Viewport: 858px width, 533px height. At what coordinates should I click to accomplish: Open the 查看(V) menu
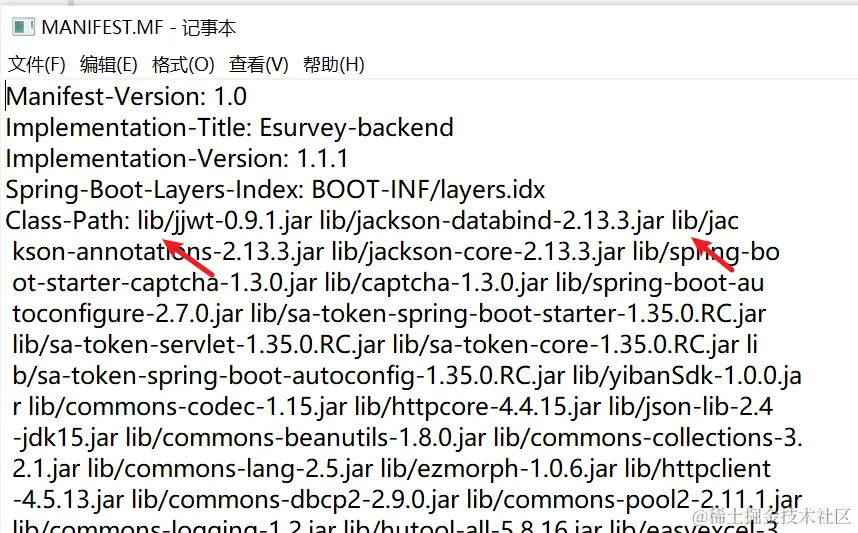(259, 65)
